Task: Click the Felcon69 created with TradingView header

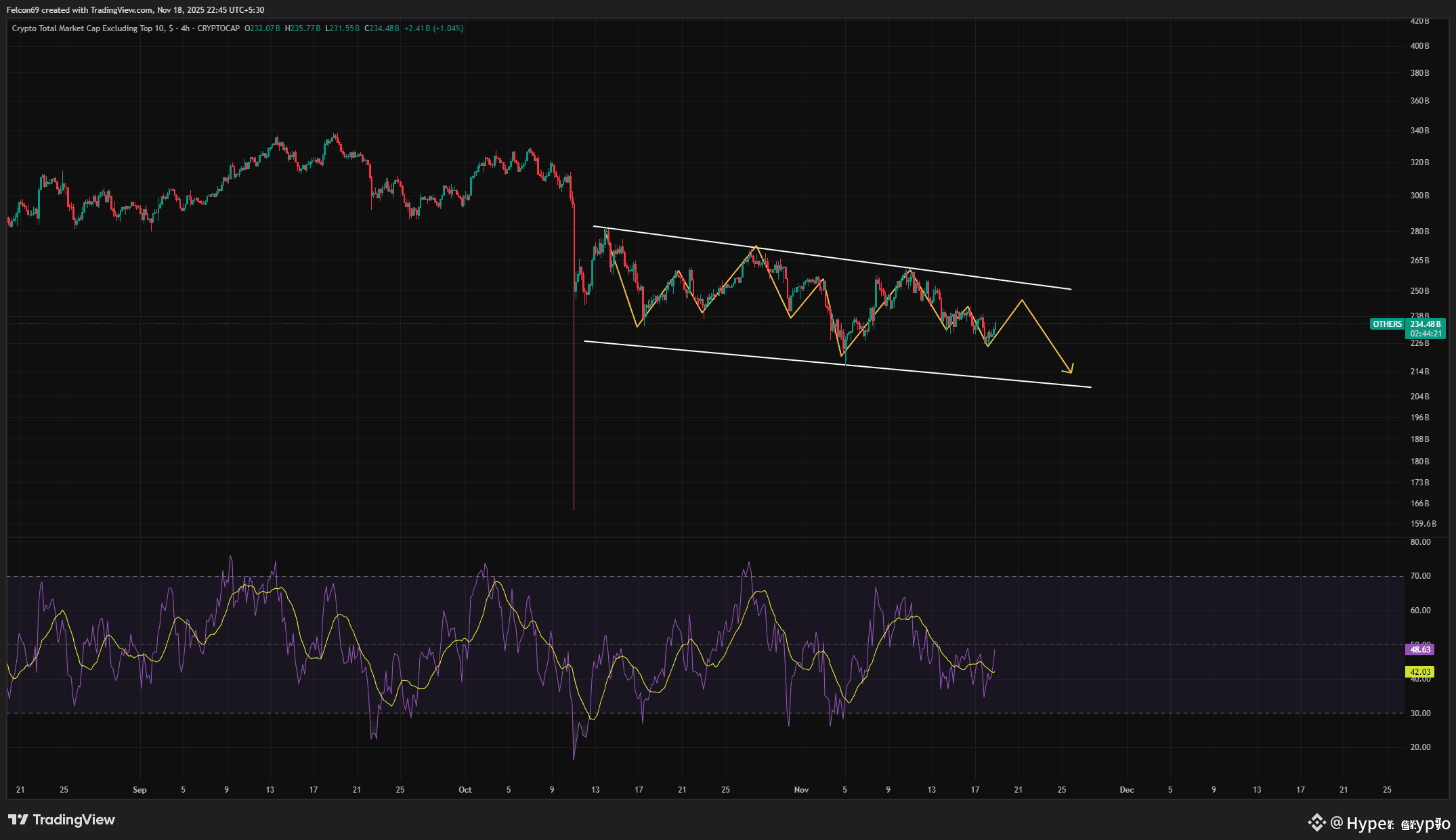Action: pyautogui.click(x=135, y=10)
